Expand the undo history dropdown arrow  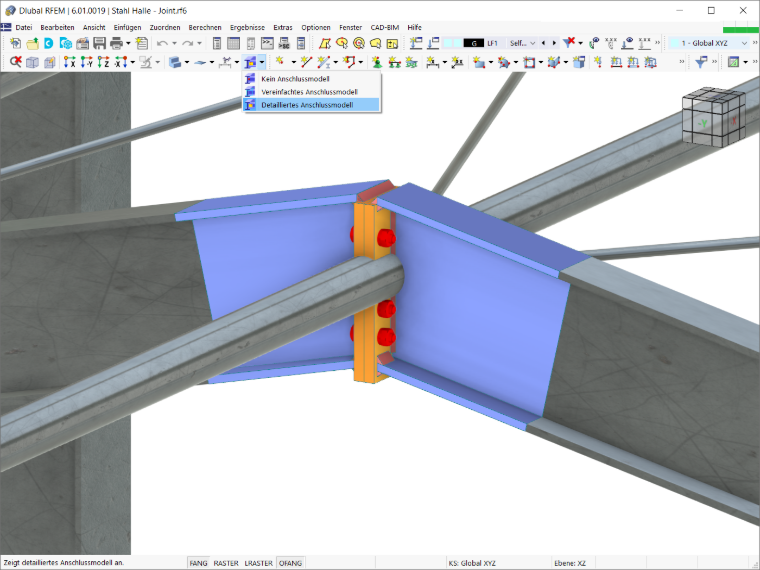[174, 43]
